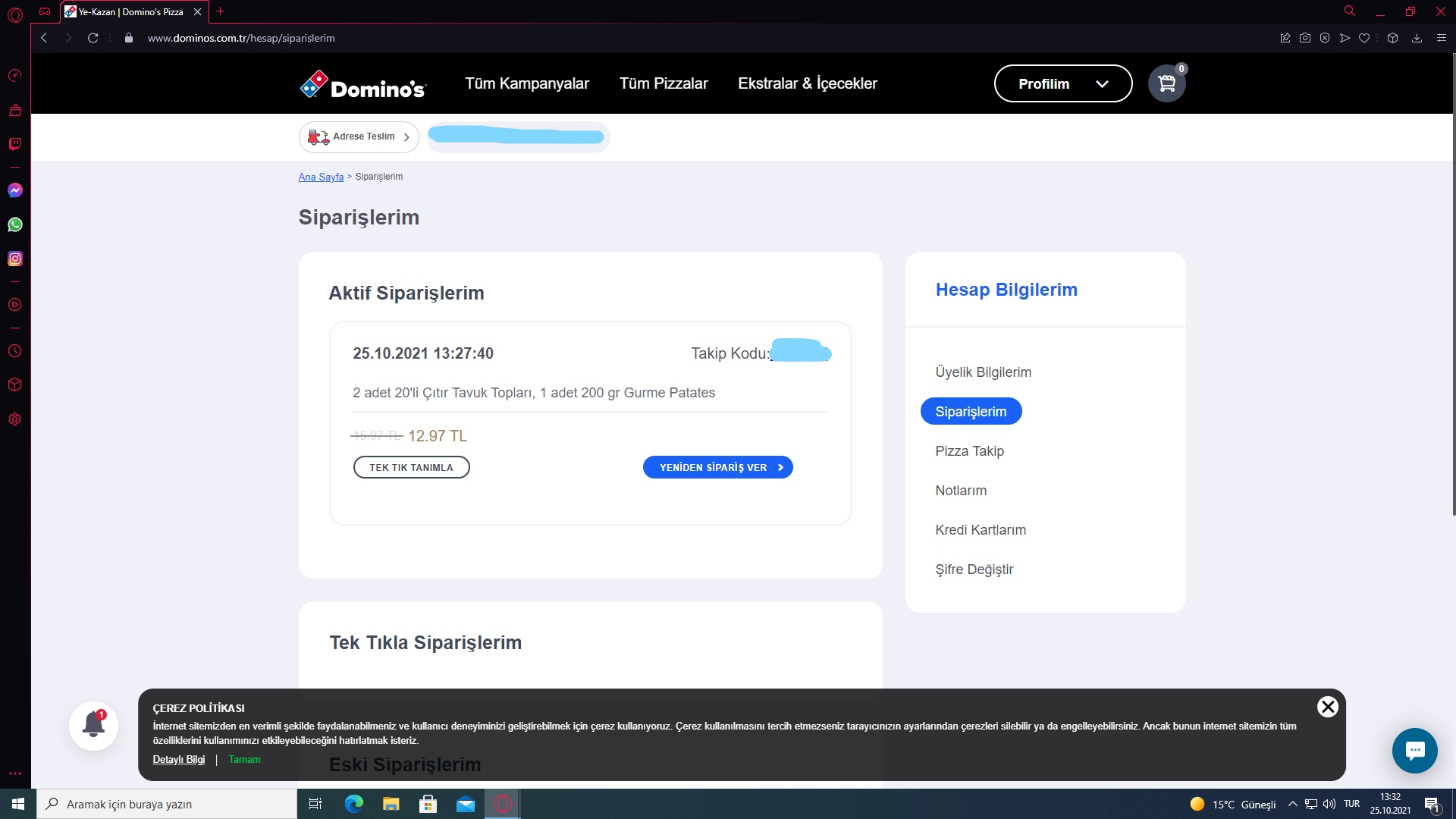Open the shopping cart icon
The height and width of the screenshot is (819, 1456).
click(x=1166, y=83)
